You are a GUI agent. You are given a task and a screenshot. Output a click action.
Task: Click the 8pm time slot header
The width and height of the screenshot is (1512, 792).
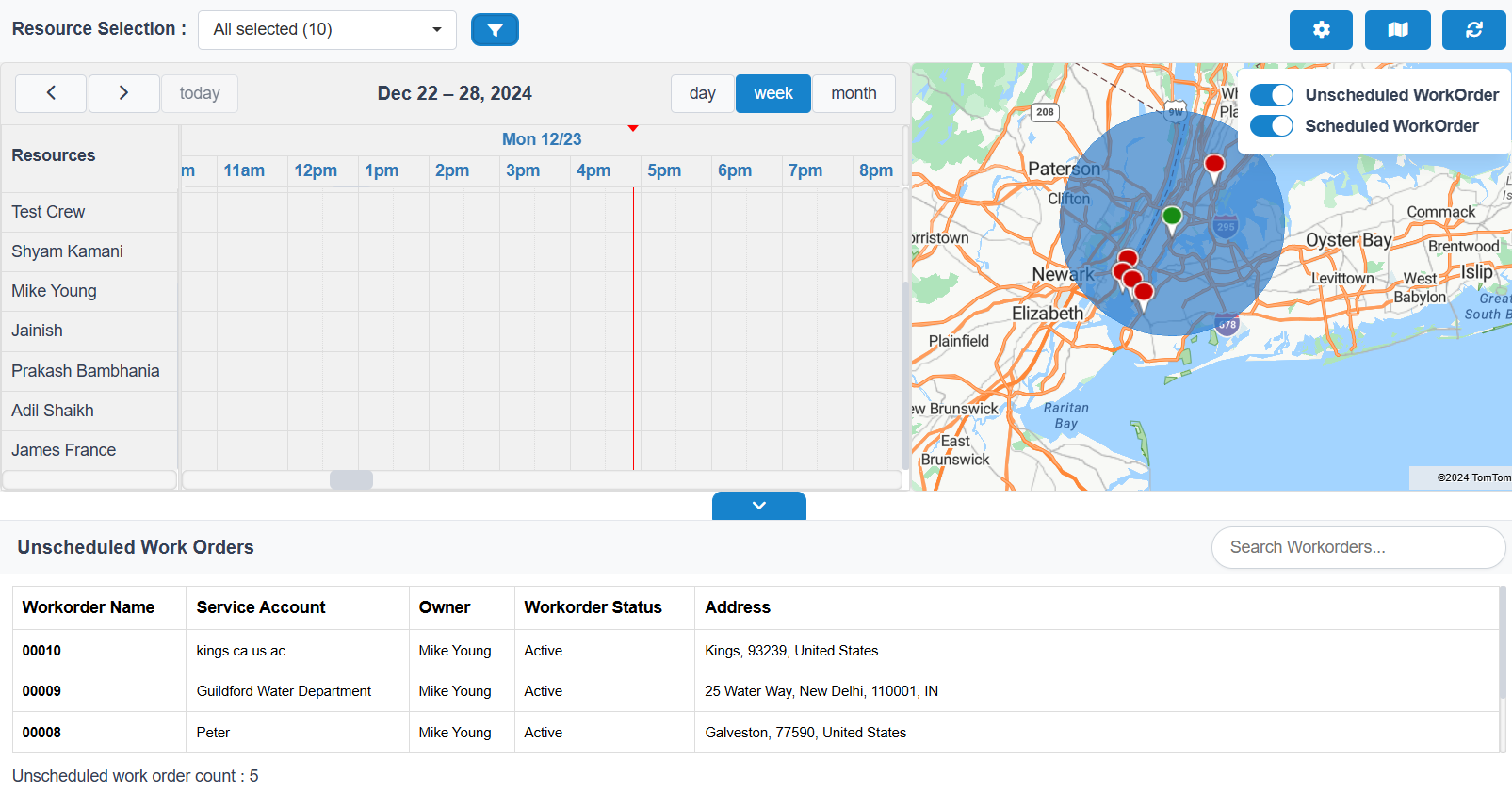tap(876, 170)
